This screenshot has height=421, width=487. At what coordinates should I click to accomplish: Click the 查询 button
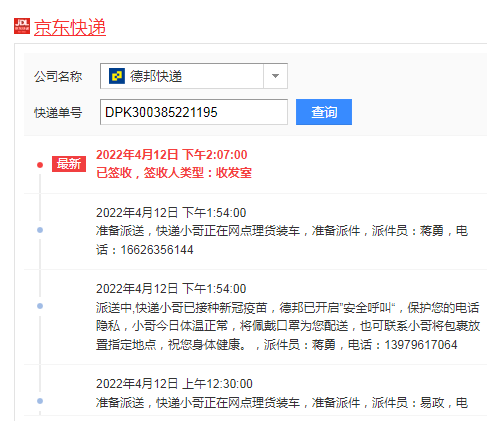(x=324, y=112)
